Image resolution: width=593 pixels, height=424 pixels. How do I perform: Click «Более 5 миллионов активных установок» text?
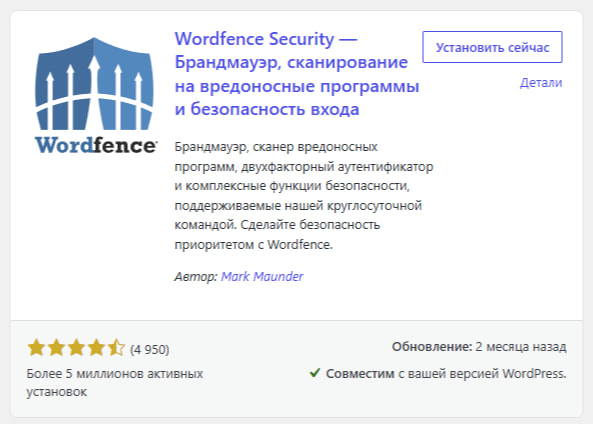pos(115,382)
